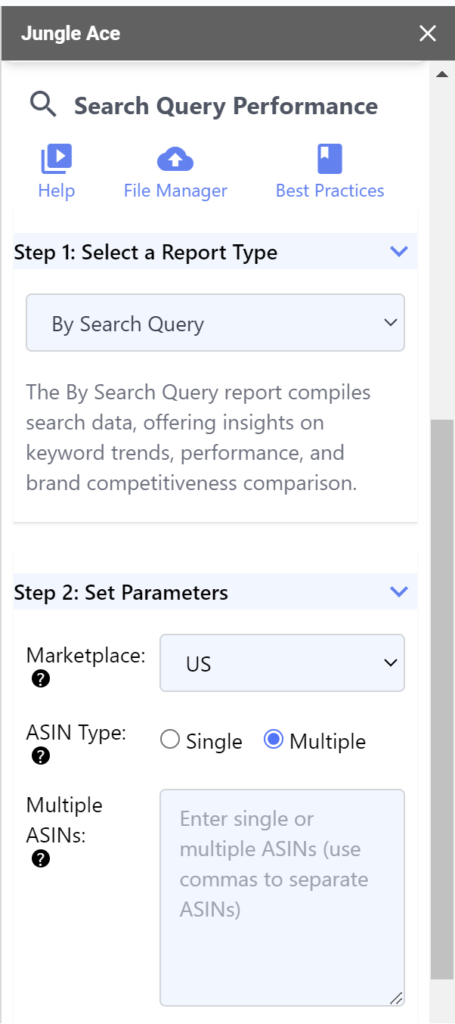
Task: Open the Help video icon
Action: click(x=56, y=159)
